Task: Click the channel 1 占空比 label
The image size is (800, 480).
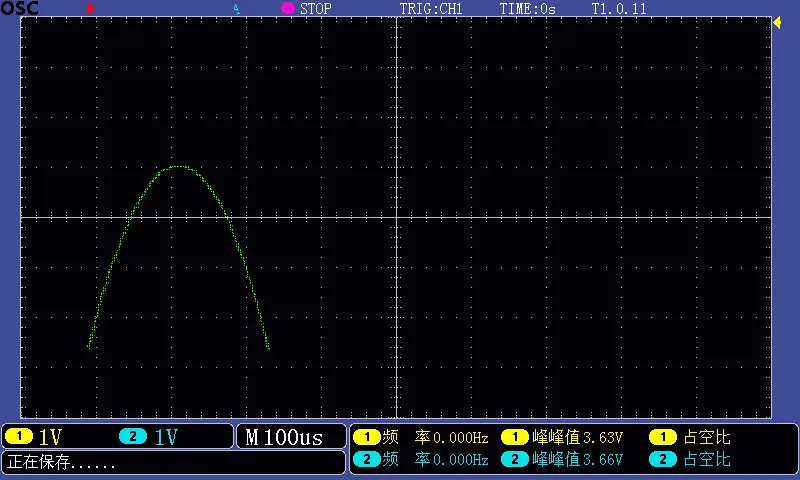Action: pyautogui.click(x=707, y=437)
